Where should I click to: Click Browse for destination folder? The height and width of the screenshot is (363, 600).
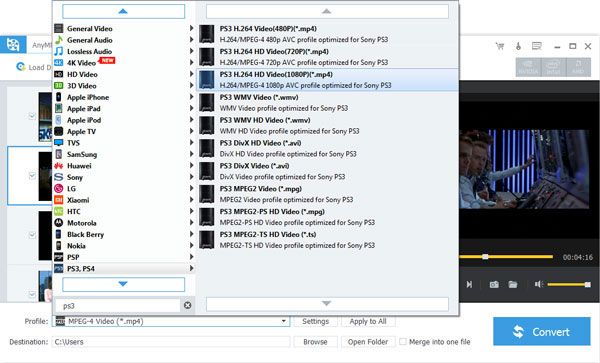[x=315, y=342]
